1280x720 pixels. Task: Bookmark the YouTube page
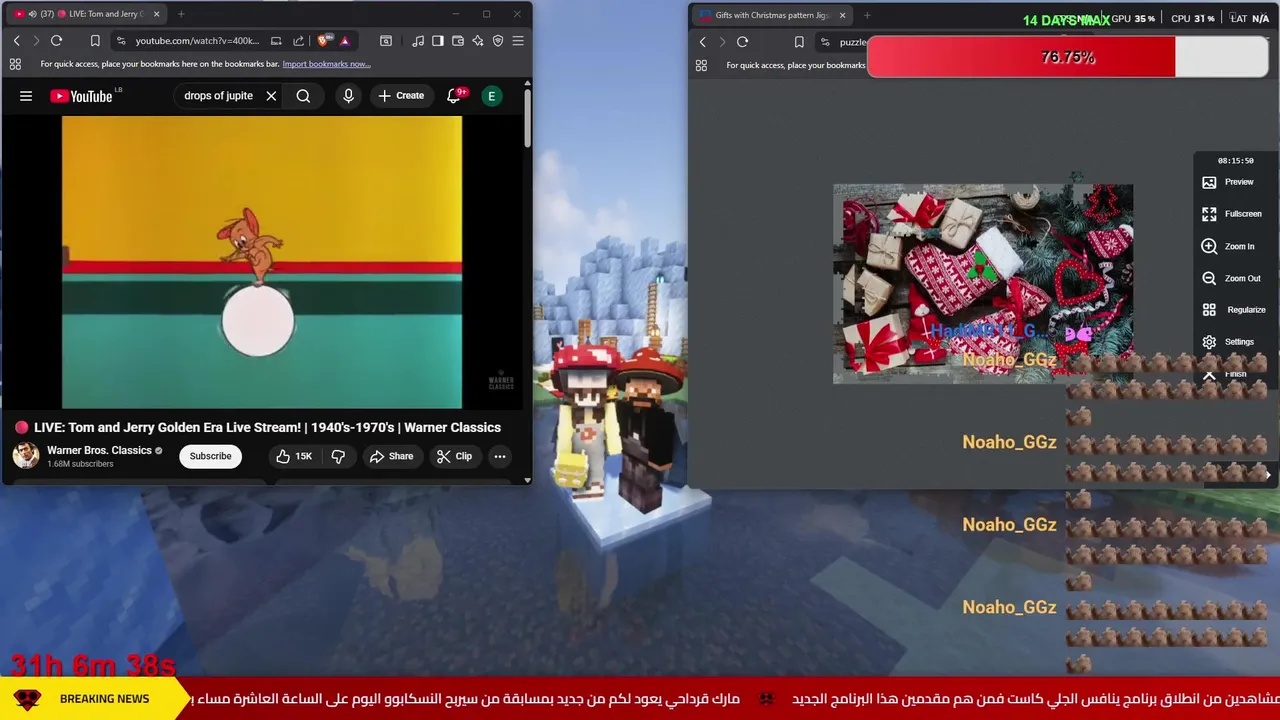[x=95, y=41]
